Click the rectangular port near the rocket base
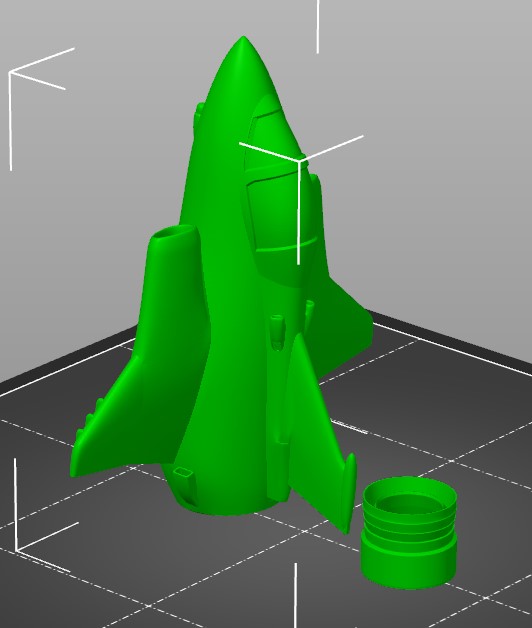The width and height of the screenshot is (532, 628). (x=184, y=473)
